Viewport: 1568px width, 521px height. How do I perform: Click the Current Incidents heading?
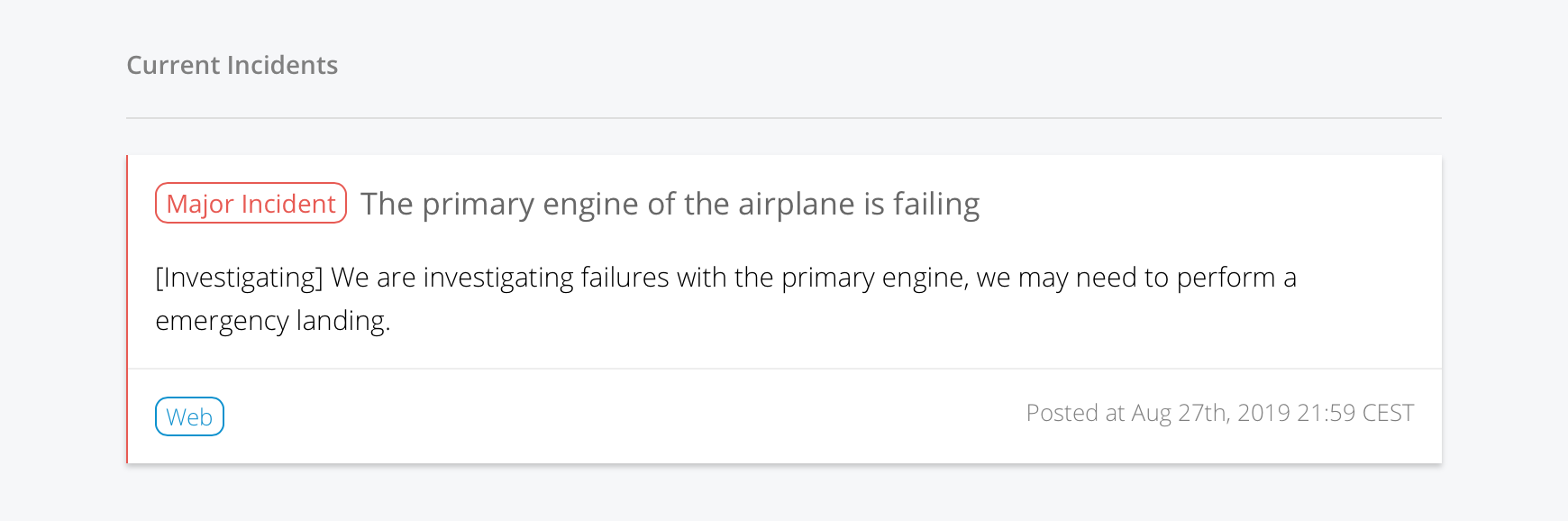(232, 65)
